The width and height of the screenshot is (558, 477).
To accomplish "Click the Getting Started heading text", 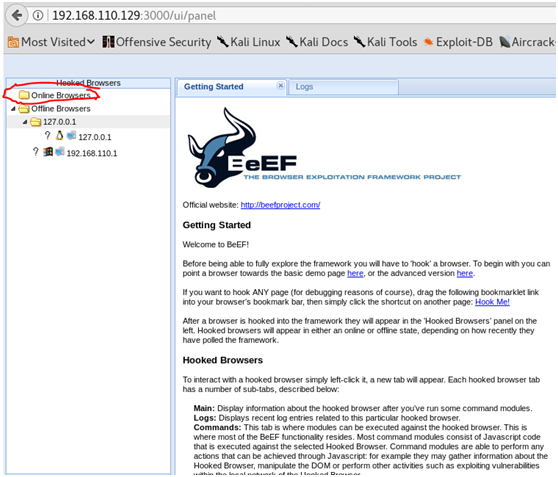I will 217,225.
